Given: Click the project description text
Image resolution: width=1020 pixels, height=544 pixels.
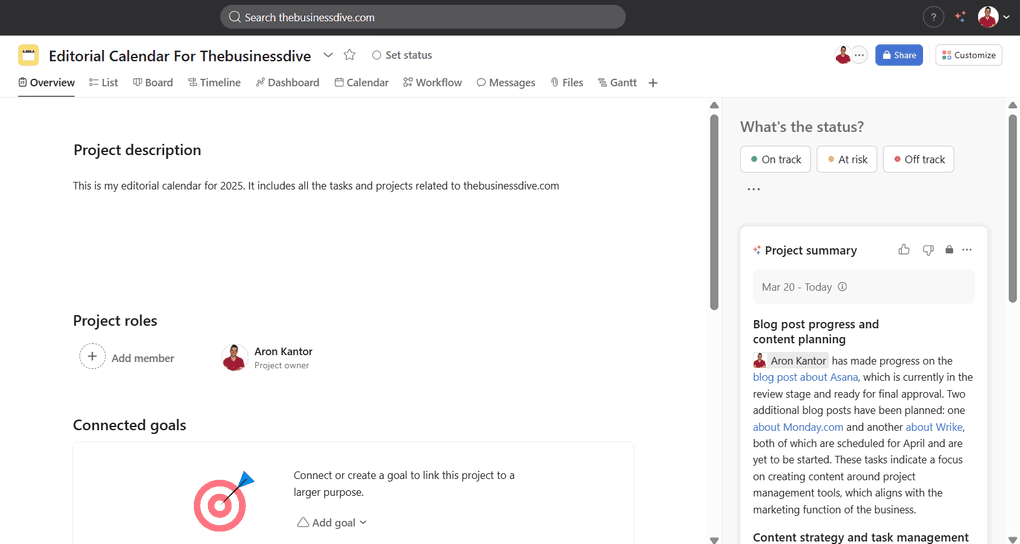Looking at the screenshot, I should click(316, 186).
